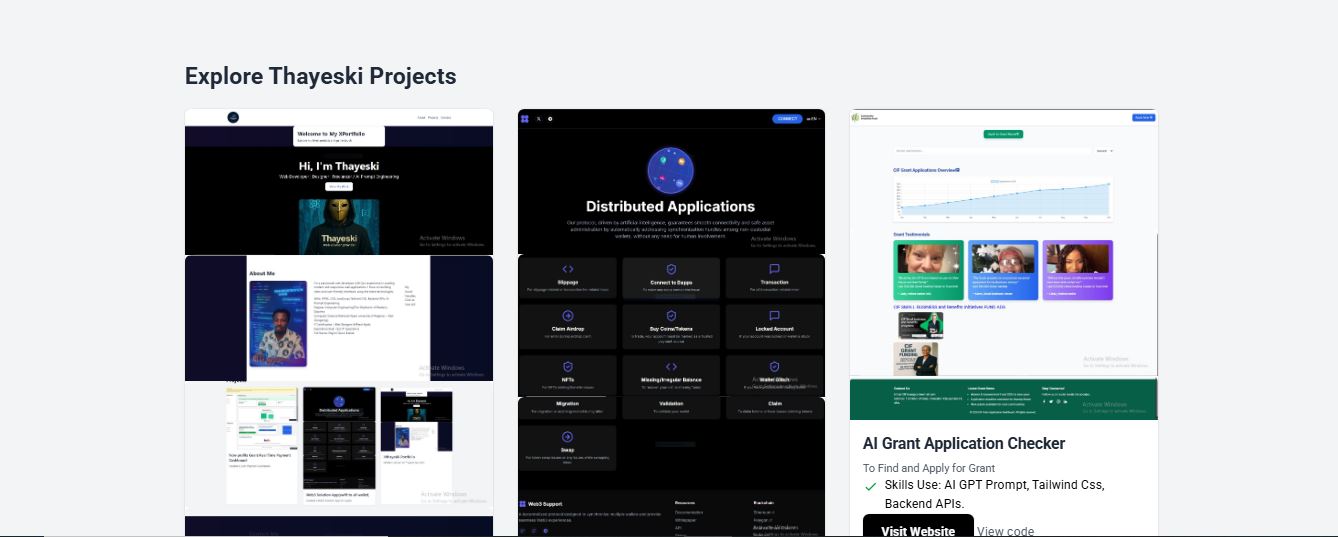This screenshot has height=537, width=1338.
Task: Open the Visit Website button
Action: click(918, 526)
